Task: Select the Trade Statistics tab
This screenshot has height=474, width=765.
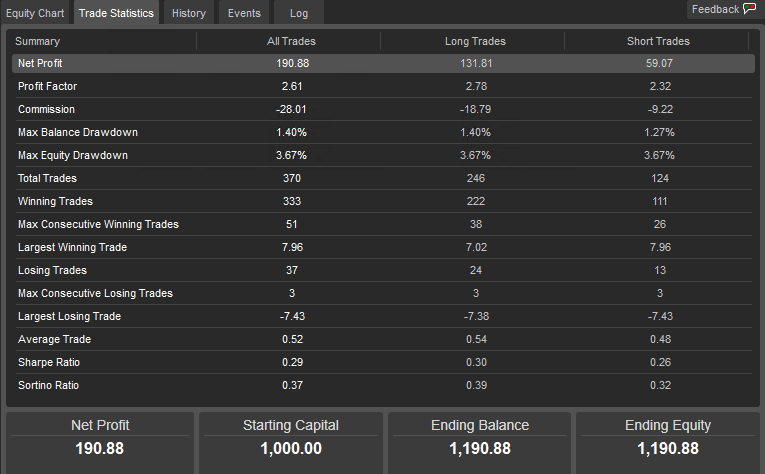Action: 116,13
